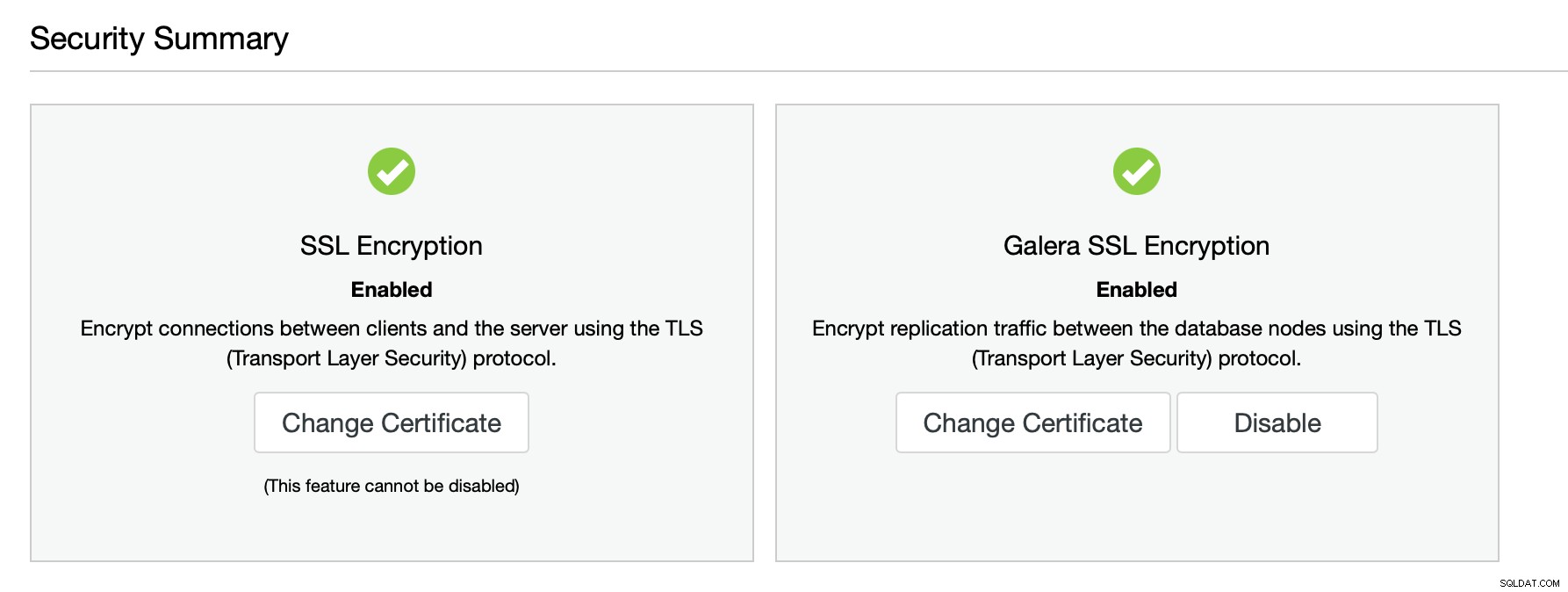Click the '(This feature cannot be disabled)' note
This screenshot has width=1568, height=592.
[x=392, y=486]
